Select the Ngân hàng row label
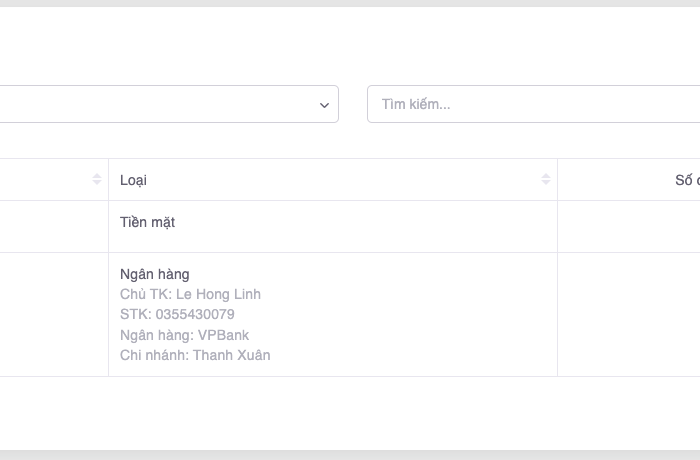Screen dimensions: 700x460 point(155,274)
